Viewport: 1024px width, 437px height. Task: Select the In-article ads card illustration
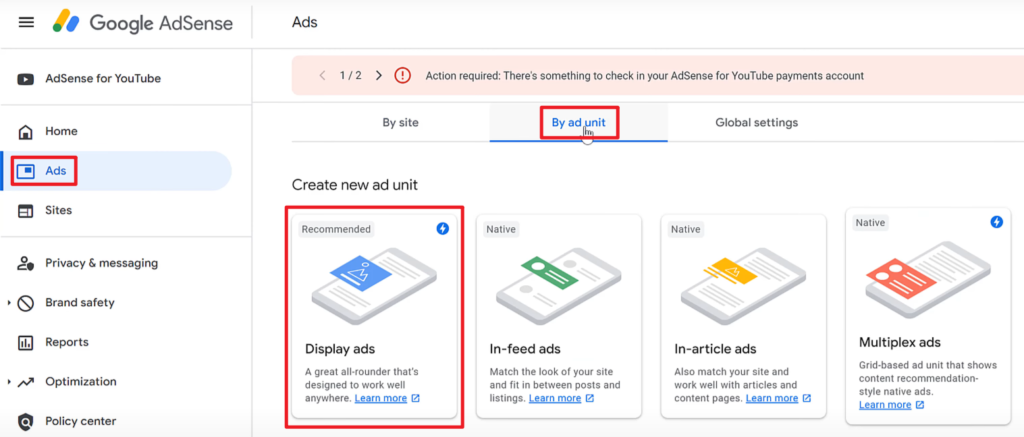click(744, 285)
